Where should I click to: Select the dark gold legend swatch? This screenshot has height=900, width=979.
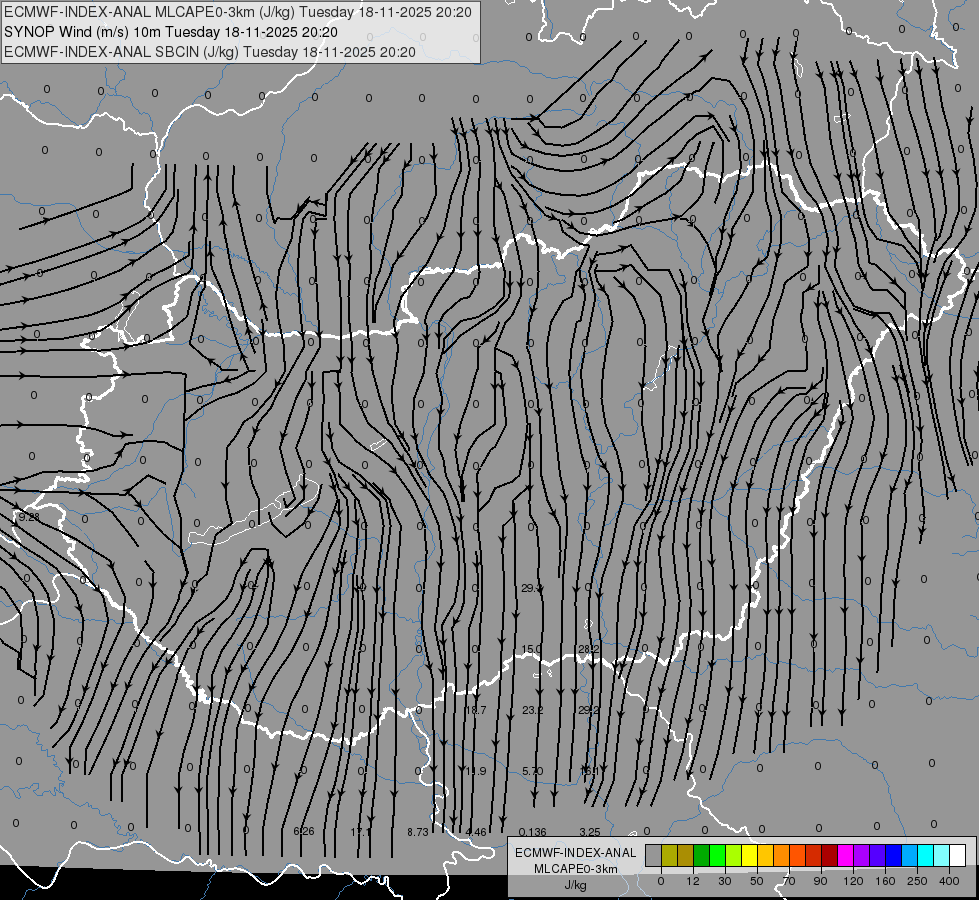pos(686,856)
